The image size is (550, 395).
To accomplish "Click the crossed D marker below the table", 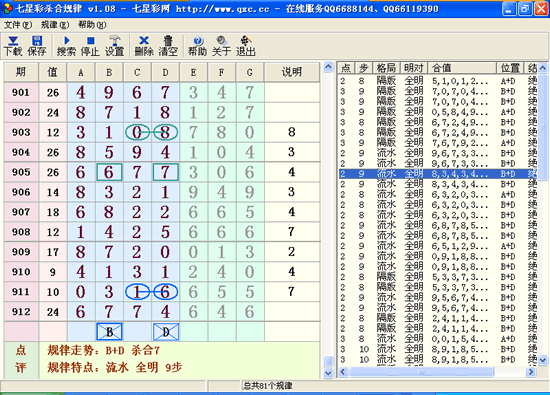I will click(166, 332).
